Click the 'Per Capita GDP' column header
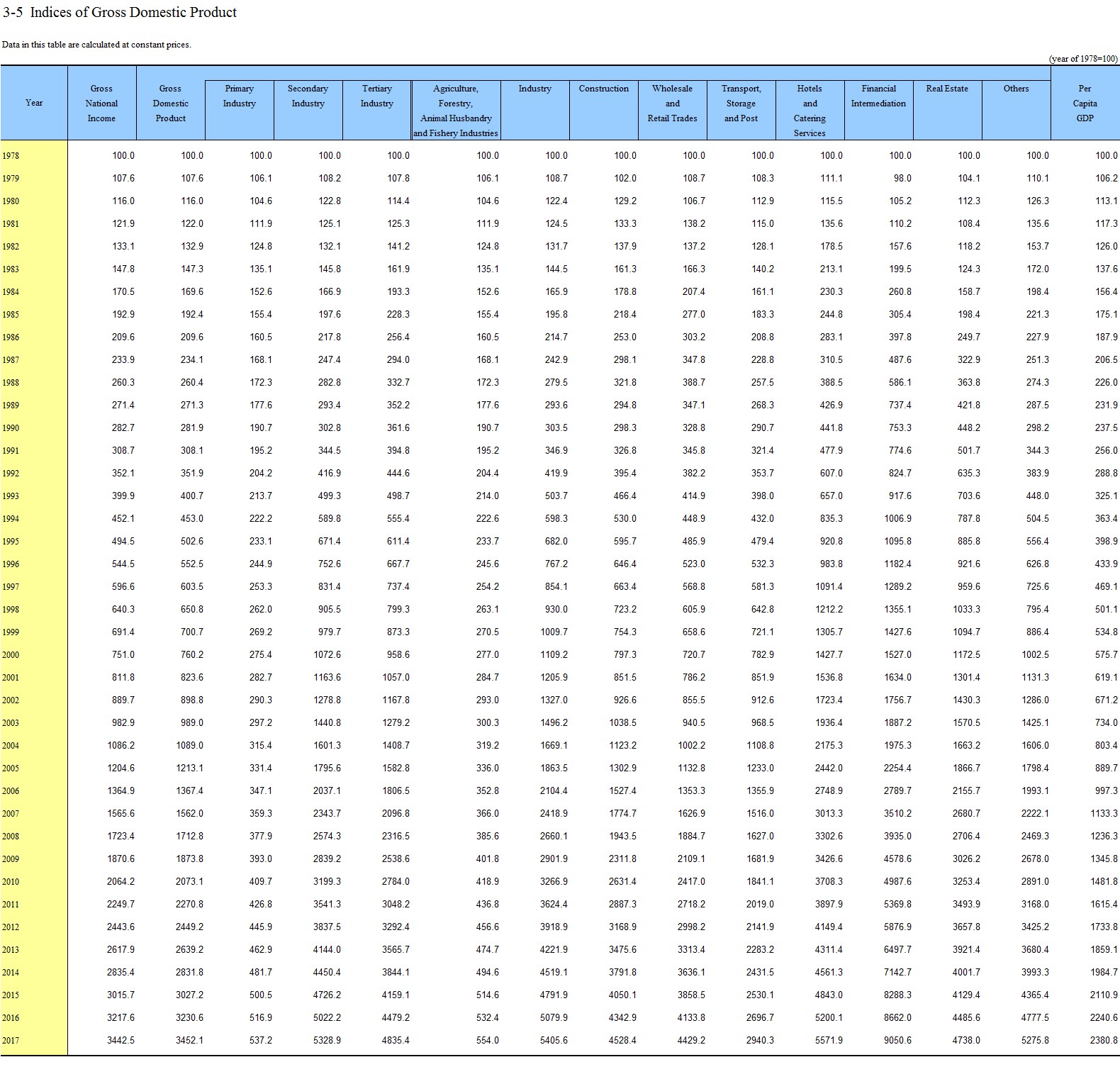 point(1085,104)
